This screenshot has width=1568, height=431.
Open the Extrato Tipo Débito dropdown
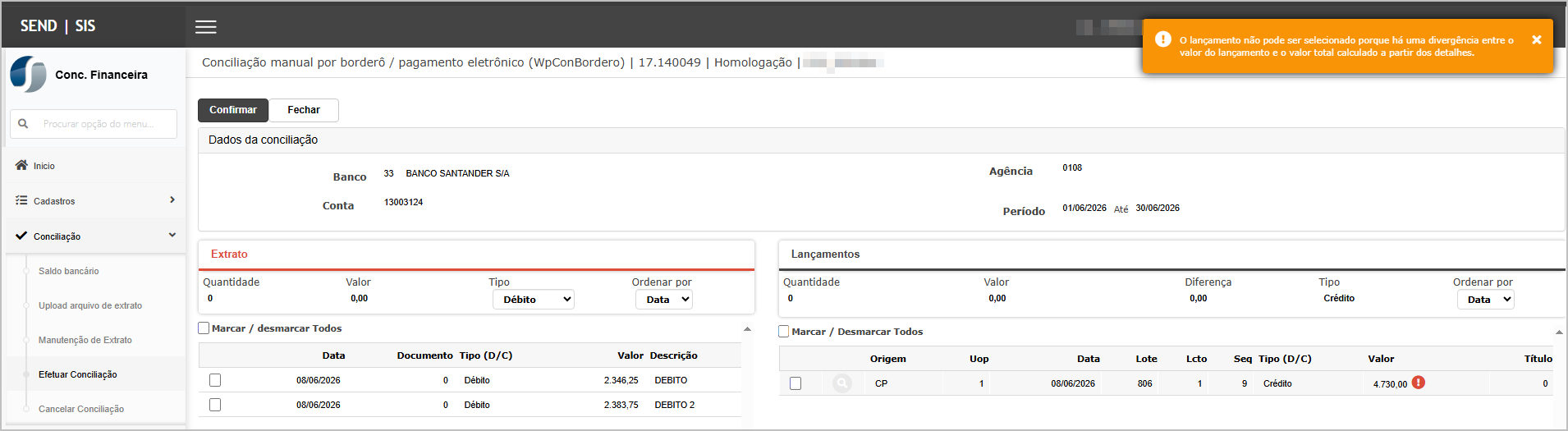click(534, 300)
